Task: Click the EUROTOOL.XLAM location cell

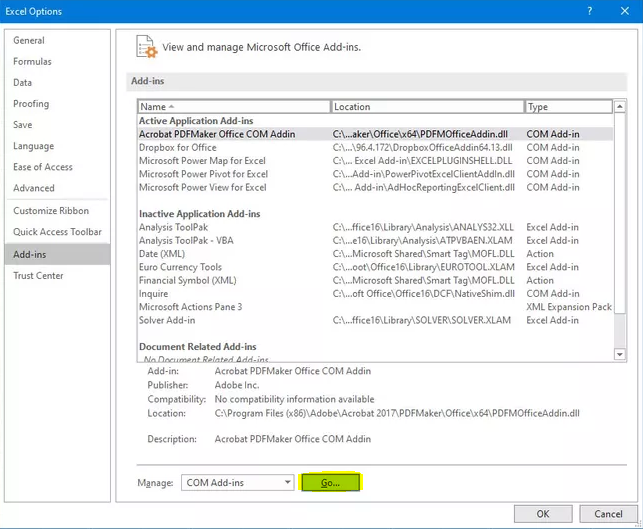Action: [x=424, y=267]
